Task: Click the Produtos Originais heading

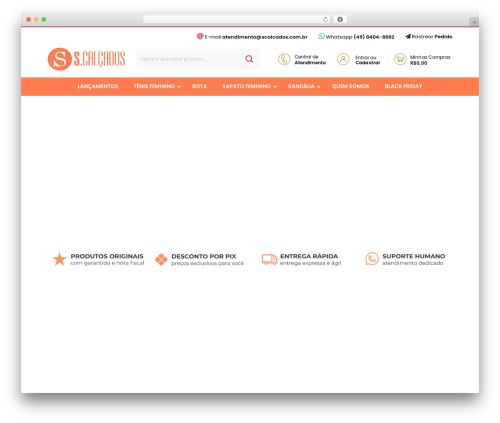Action: click(x=107, y=256)
